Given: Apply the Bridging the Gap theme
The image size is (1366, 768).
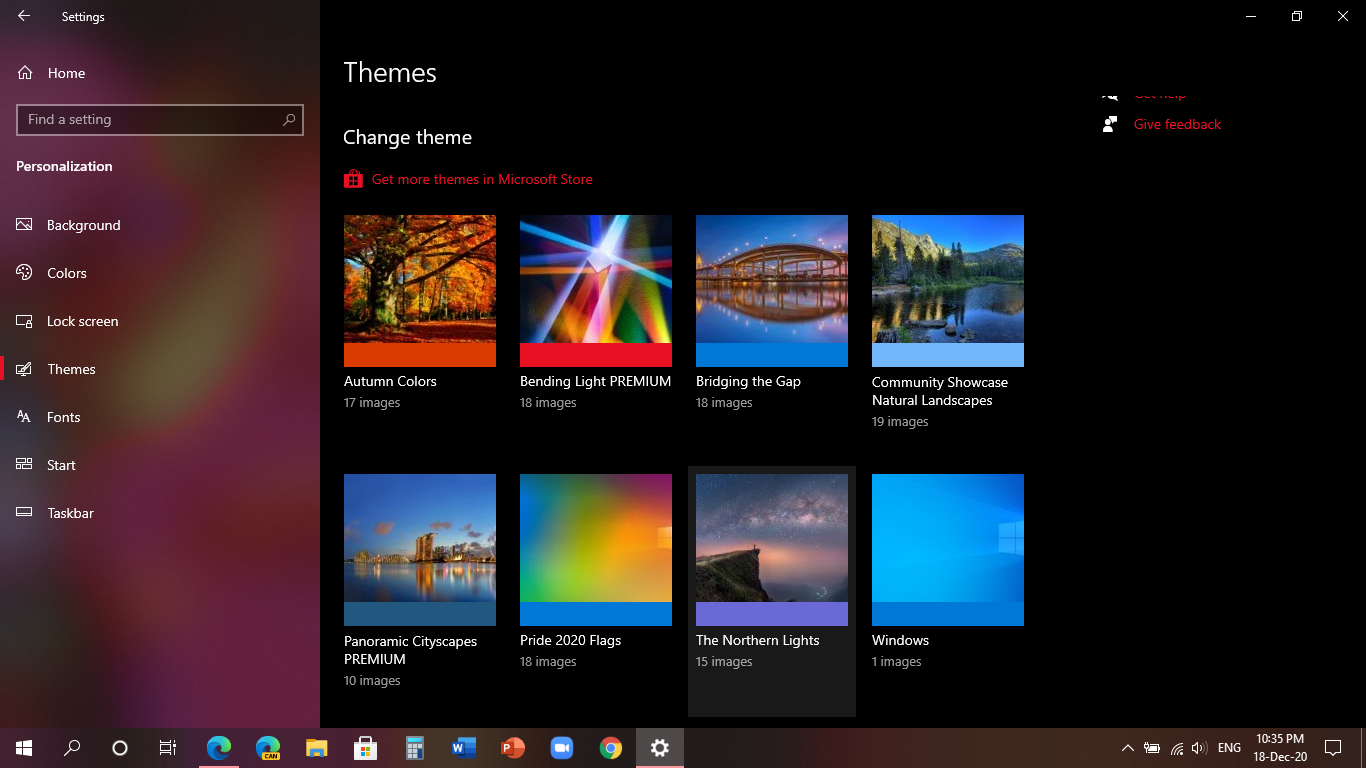Looking at the screenshot, I should click(772, 291).
